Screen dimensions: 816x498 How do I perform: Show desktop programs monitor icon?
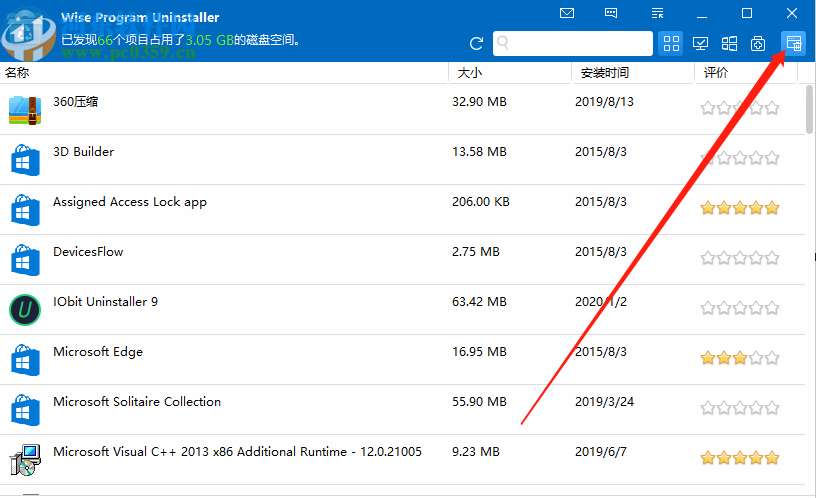700,43
